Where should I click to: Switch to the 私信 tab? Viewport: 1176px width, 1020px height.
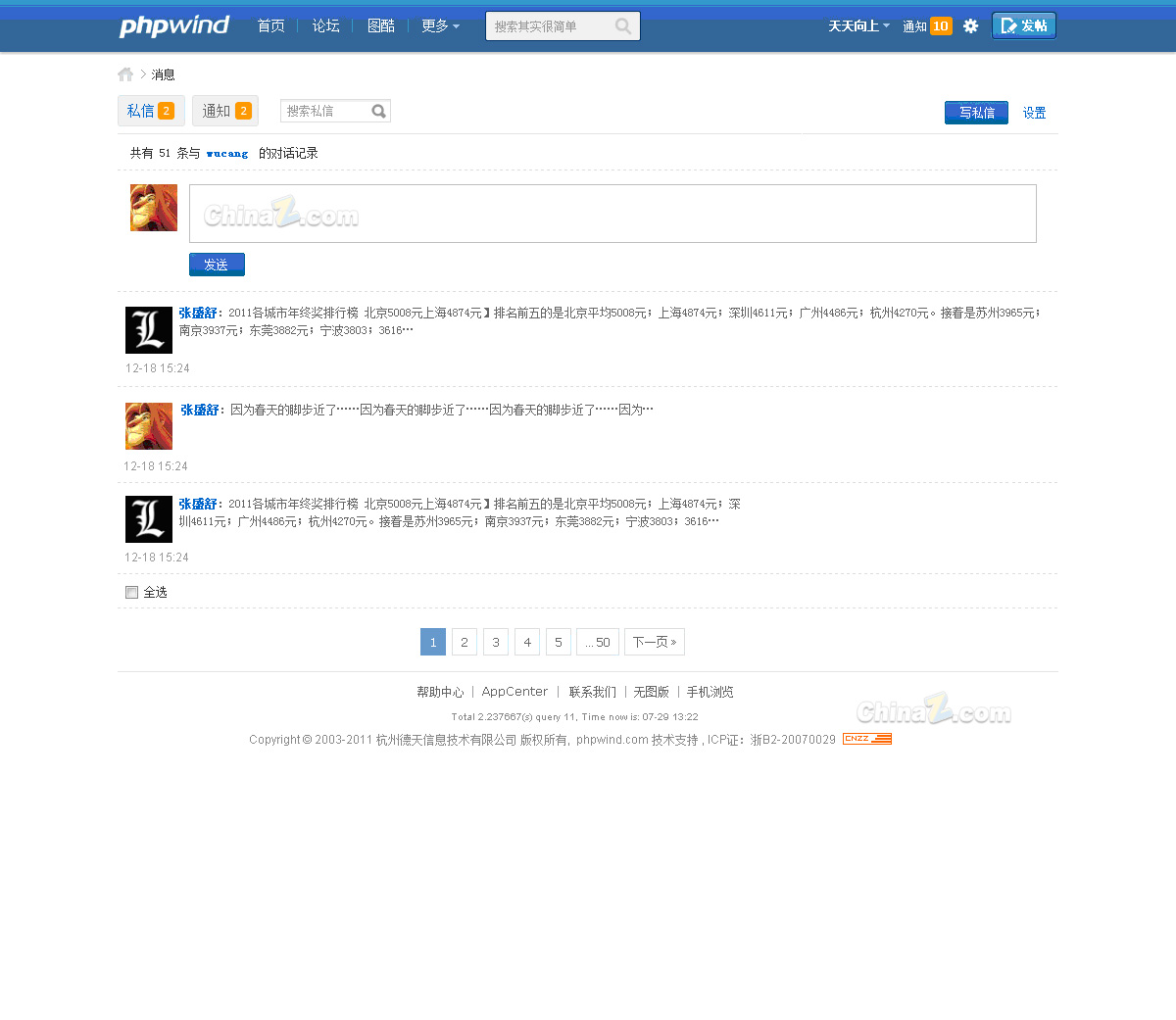tap(151, 111)
